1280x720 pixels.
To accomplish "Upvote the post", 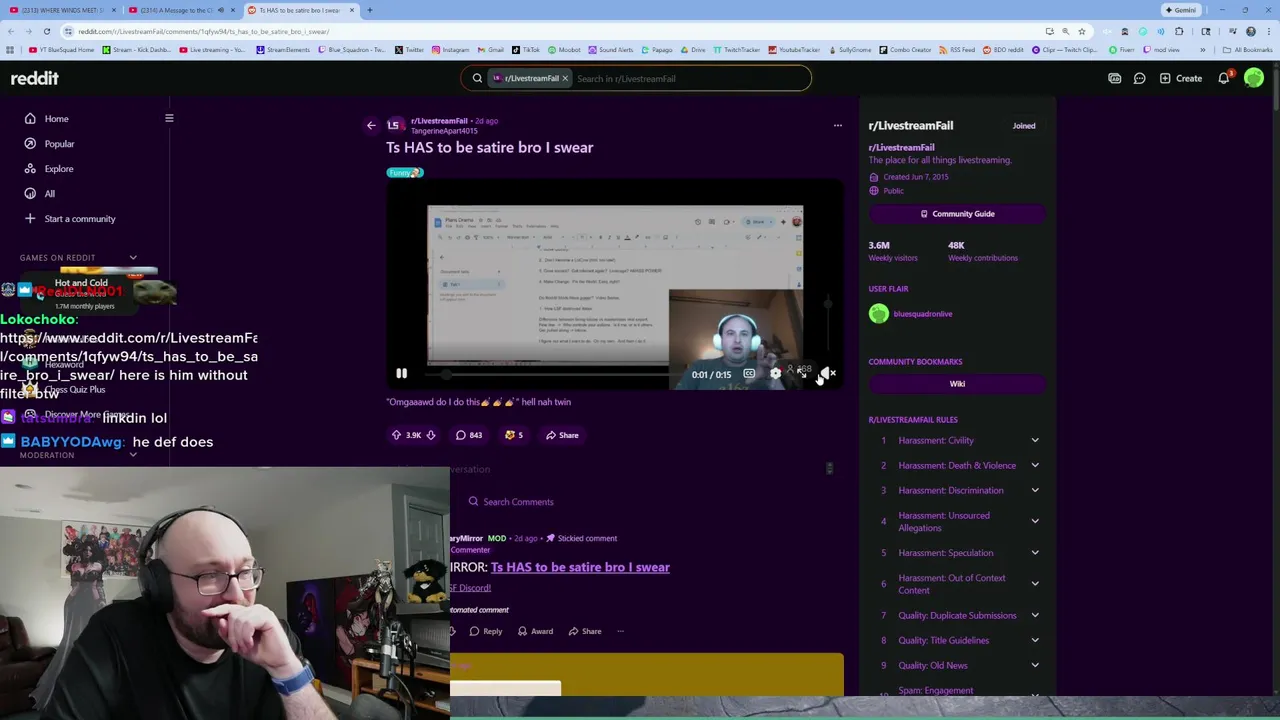I will tap(396, 435).
